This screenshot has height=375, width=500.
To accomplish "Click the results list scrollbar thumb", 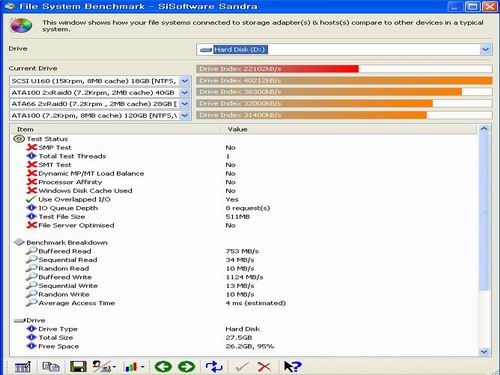I will tap(484, 212).
